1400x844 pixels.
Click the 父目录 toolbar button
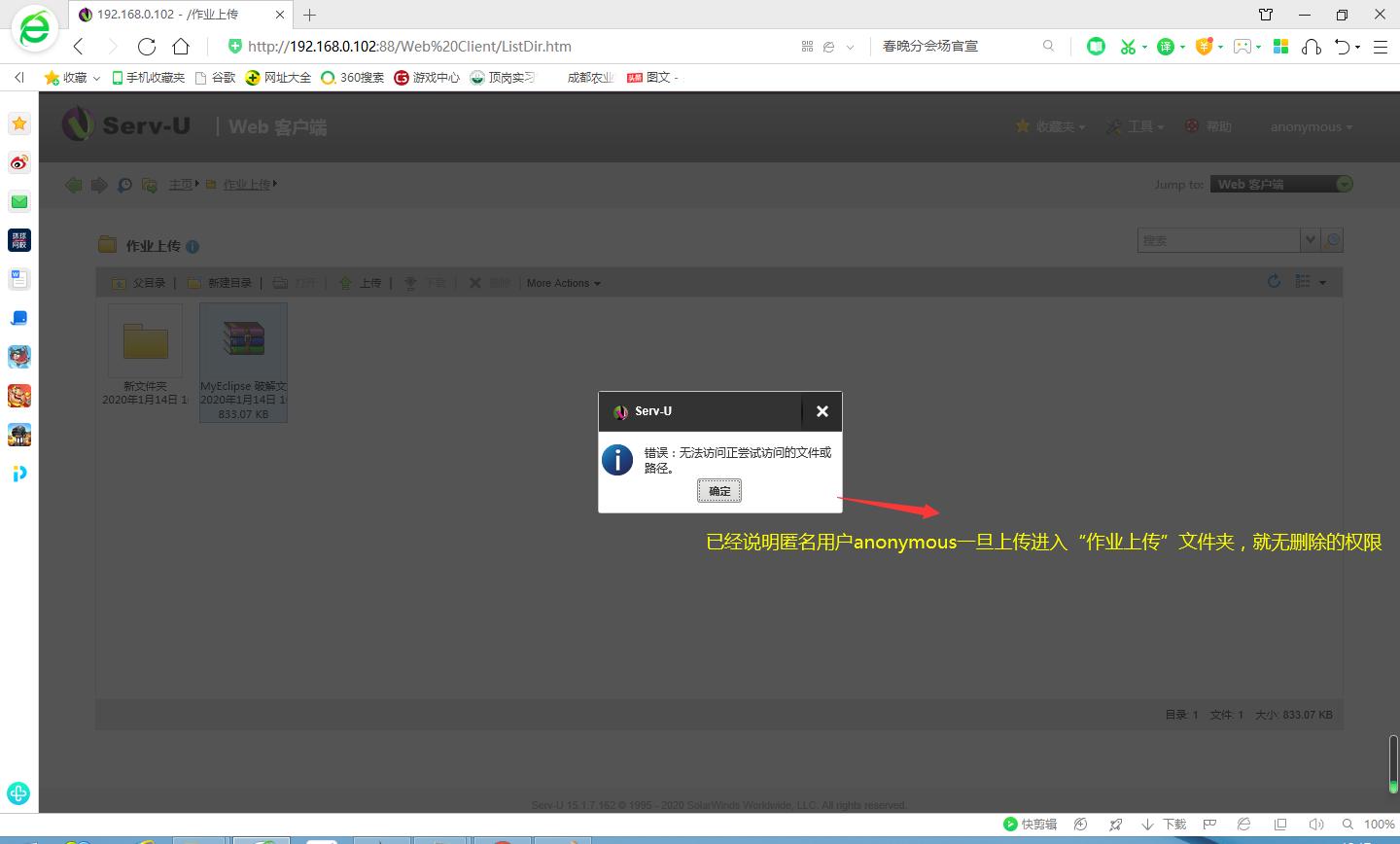pyautogui.click(x=138, y=283)
